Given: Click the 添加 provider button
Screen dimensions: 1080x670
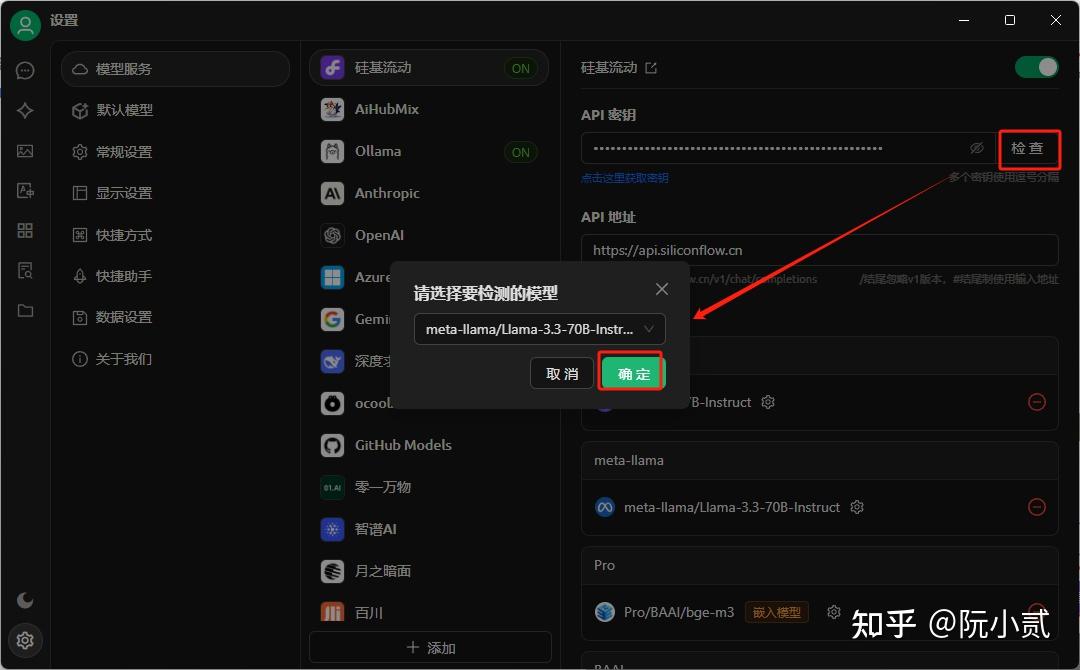Looking at the screenshot, I should (x=430, y=647).
